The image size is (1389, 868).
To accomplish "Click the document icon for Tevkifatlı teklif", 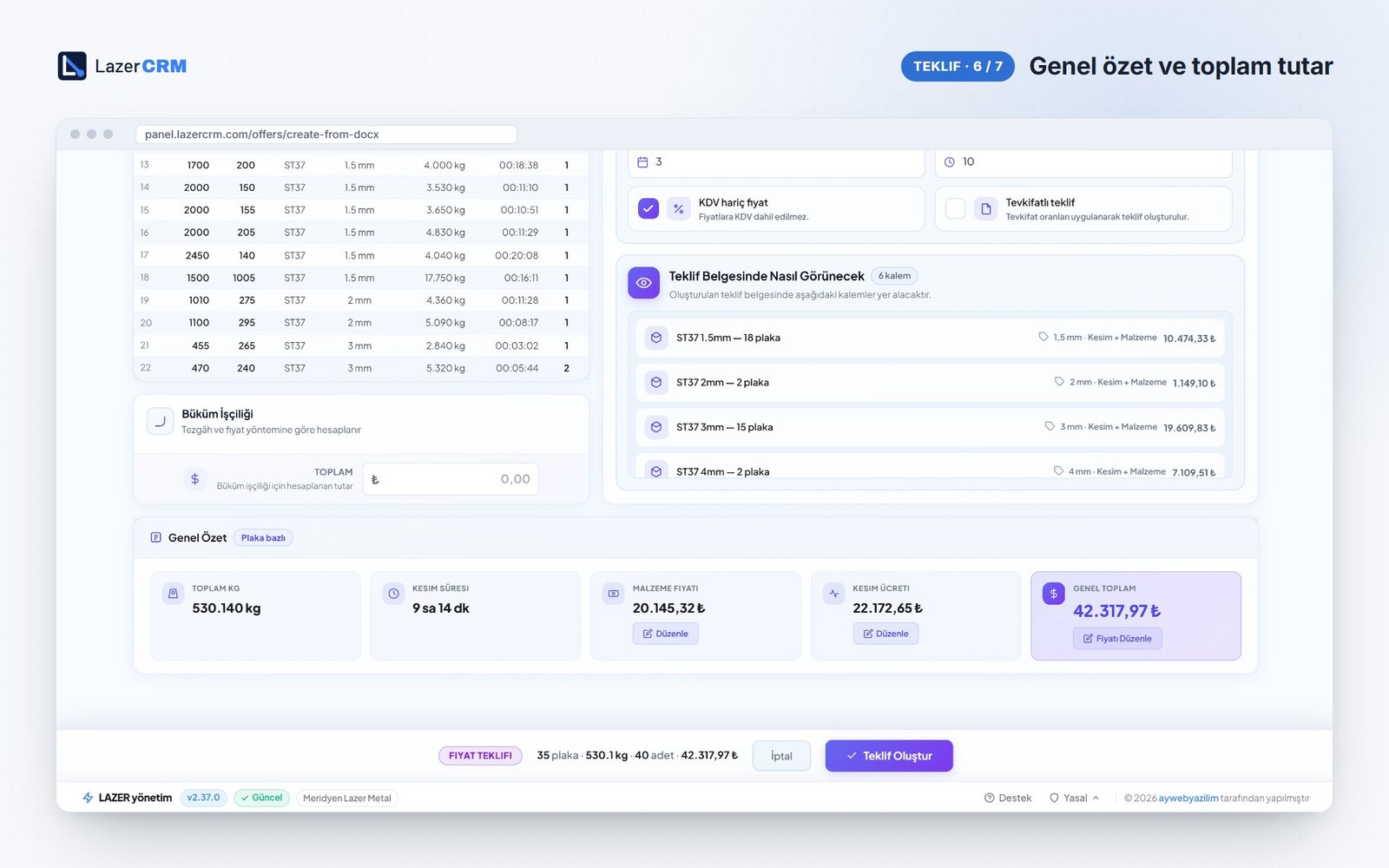I will pos(986,209).
